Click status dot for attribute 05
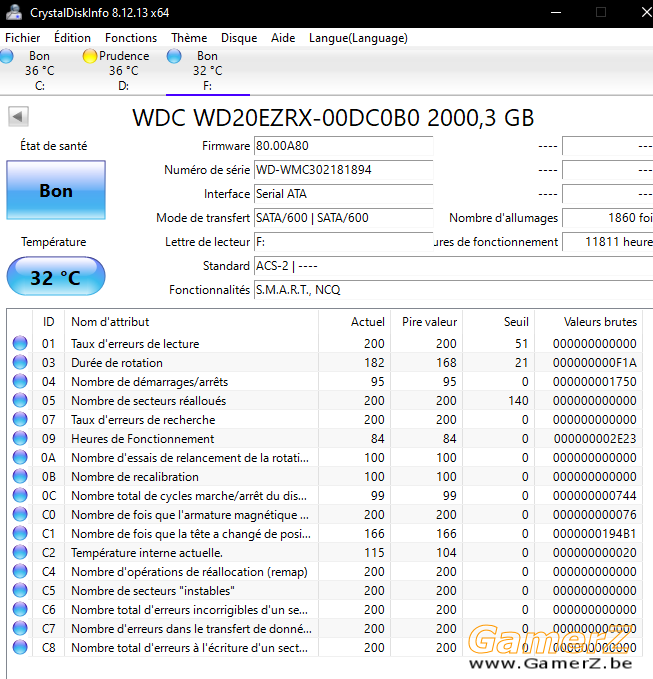Screen dimensions: 653x679 [20, 400]
